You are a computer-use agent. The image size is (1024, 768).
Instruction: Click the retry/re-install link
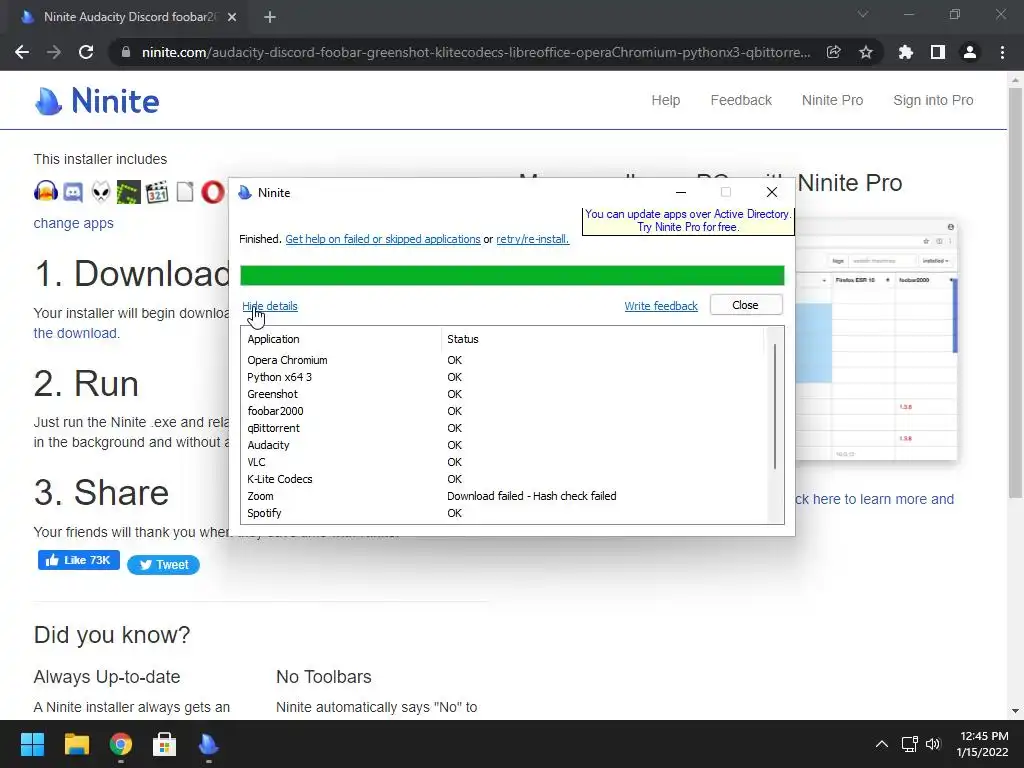point(532,239)
